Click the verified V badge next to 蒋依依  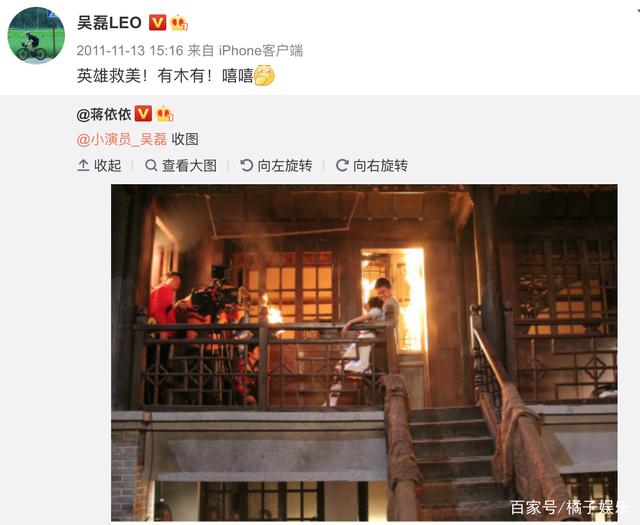click(x=143, y=114)
